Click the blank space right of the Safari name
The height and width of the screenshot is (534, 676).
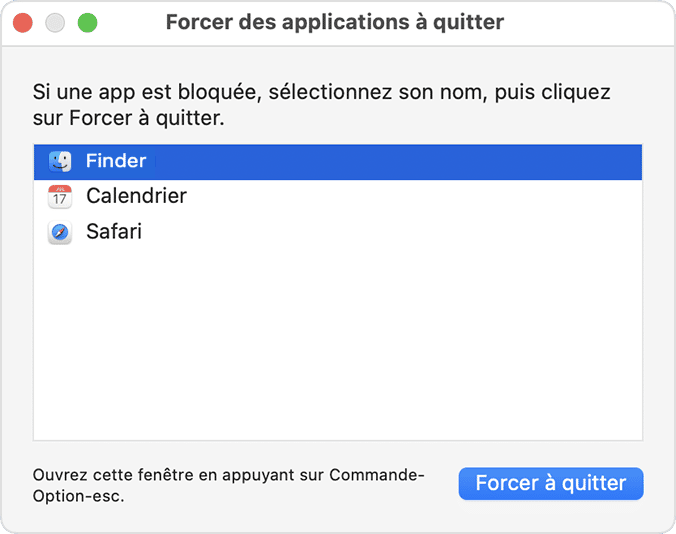[400, 232]
